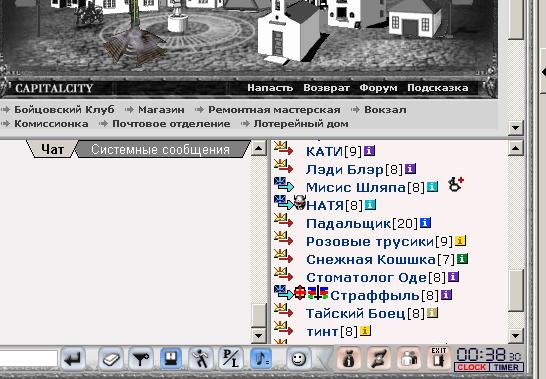This screenshot has width=546, height=379.
Task: Click the EXIT door icon
Action: 439,358
